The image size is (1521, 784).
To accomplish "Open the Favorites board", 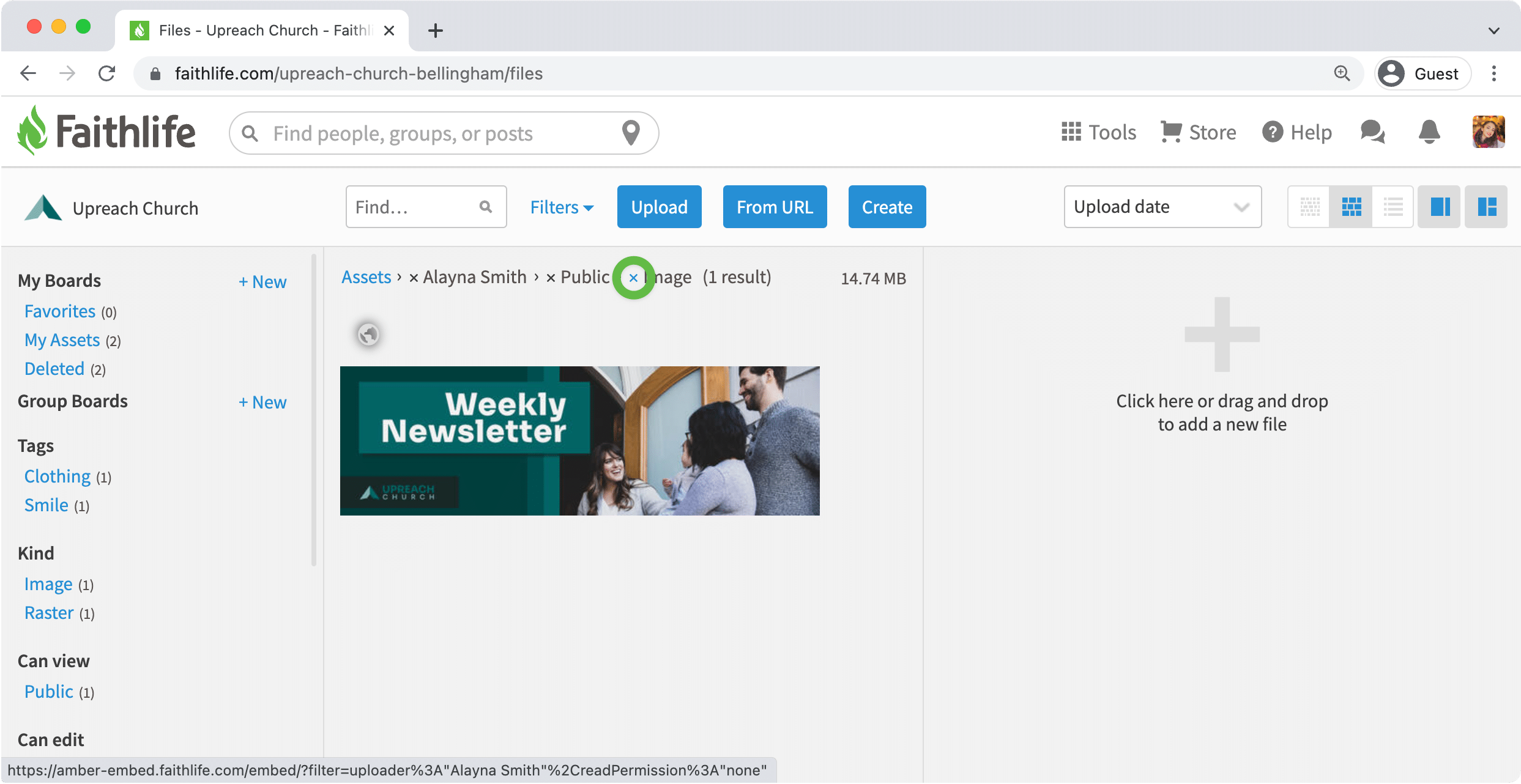I will (x=60, y=311).
